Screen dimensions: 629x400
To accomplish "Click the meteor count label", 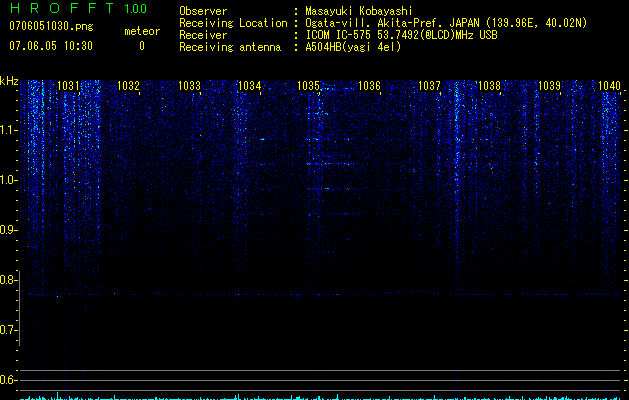I will click(142, 31).
